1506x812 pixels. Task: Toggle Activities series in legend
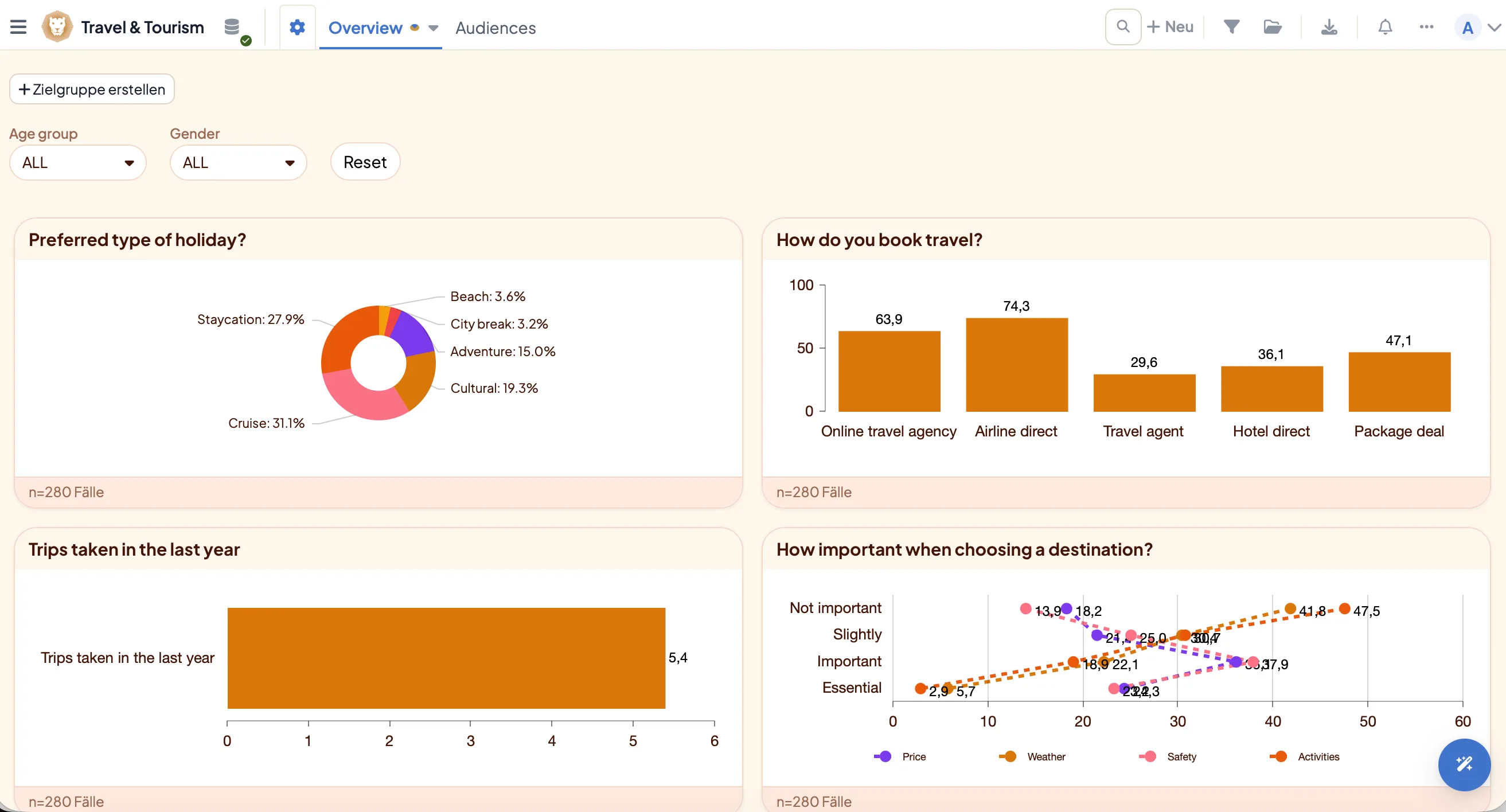coord(1305,756)
